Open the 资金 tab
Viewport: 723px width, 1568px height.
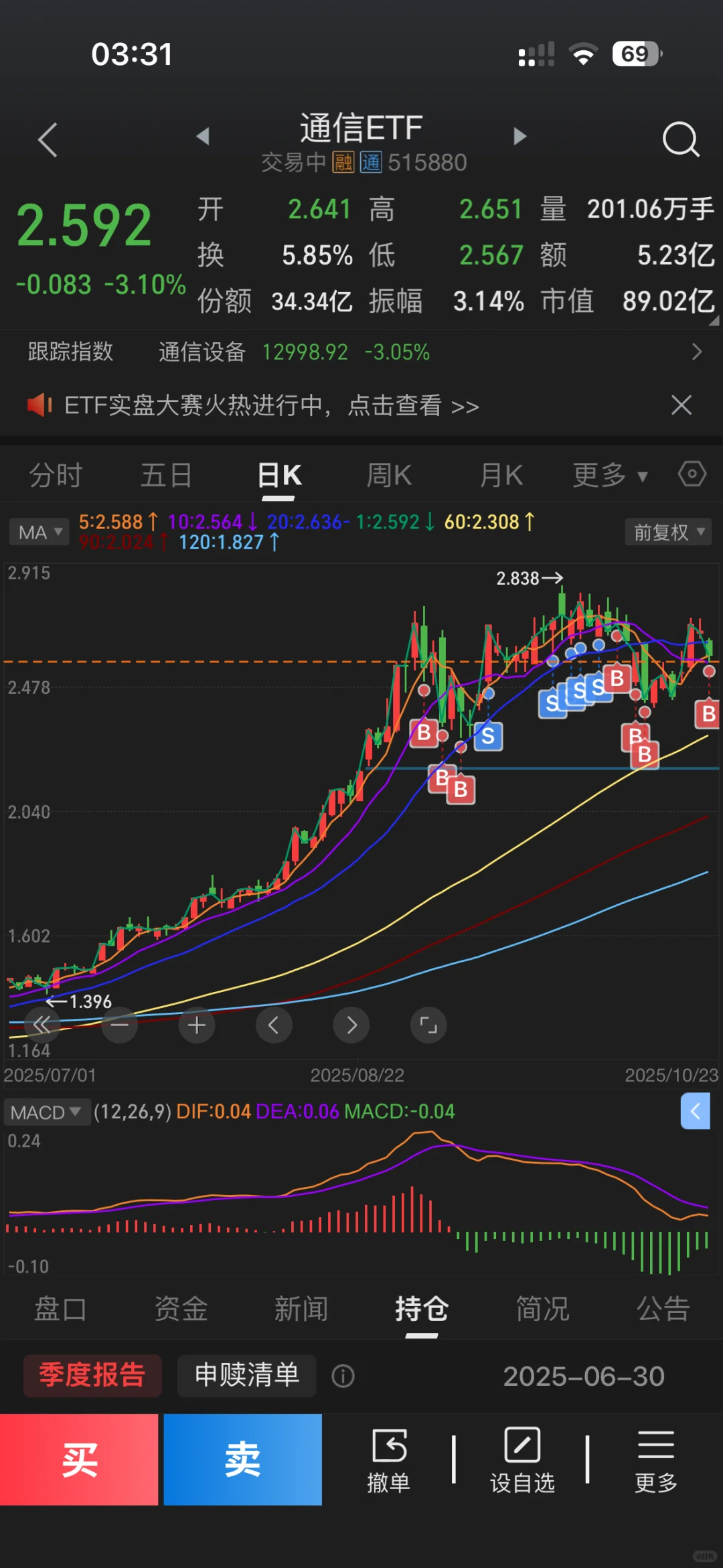[181, 1309]
